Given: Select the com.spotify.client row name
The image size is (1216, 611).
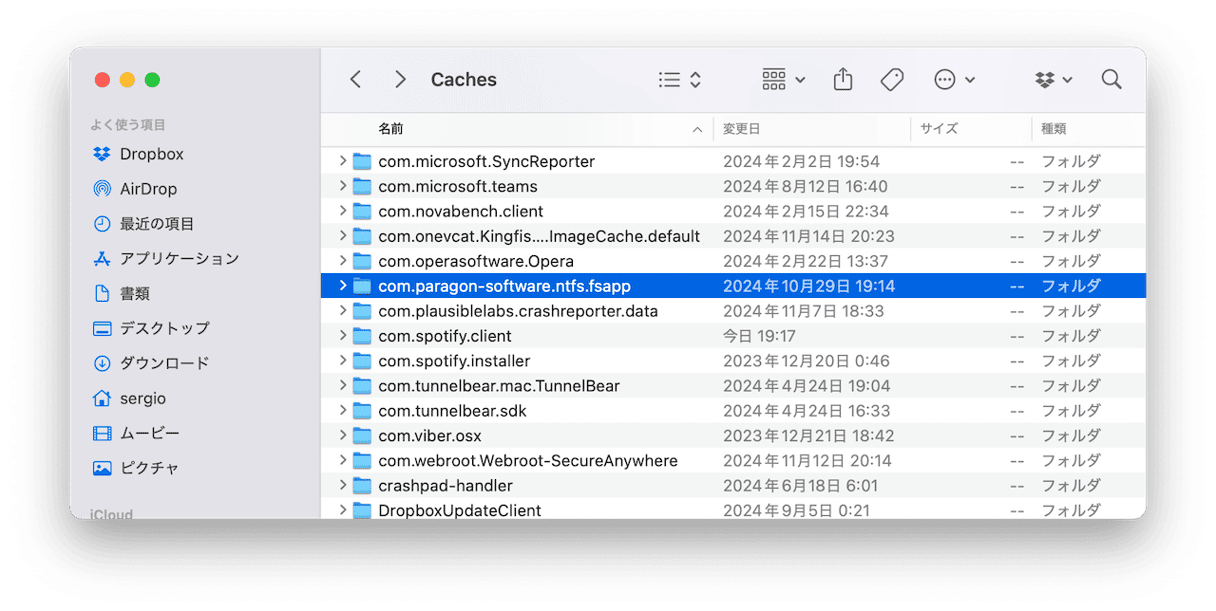Looking at the screenshot, I should coord(445,336).
